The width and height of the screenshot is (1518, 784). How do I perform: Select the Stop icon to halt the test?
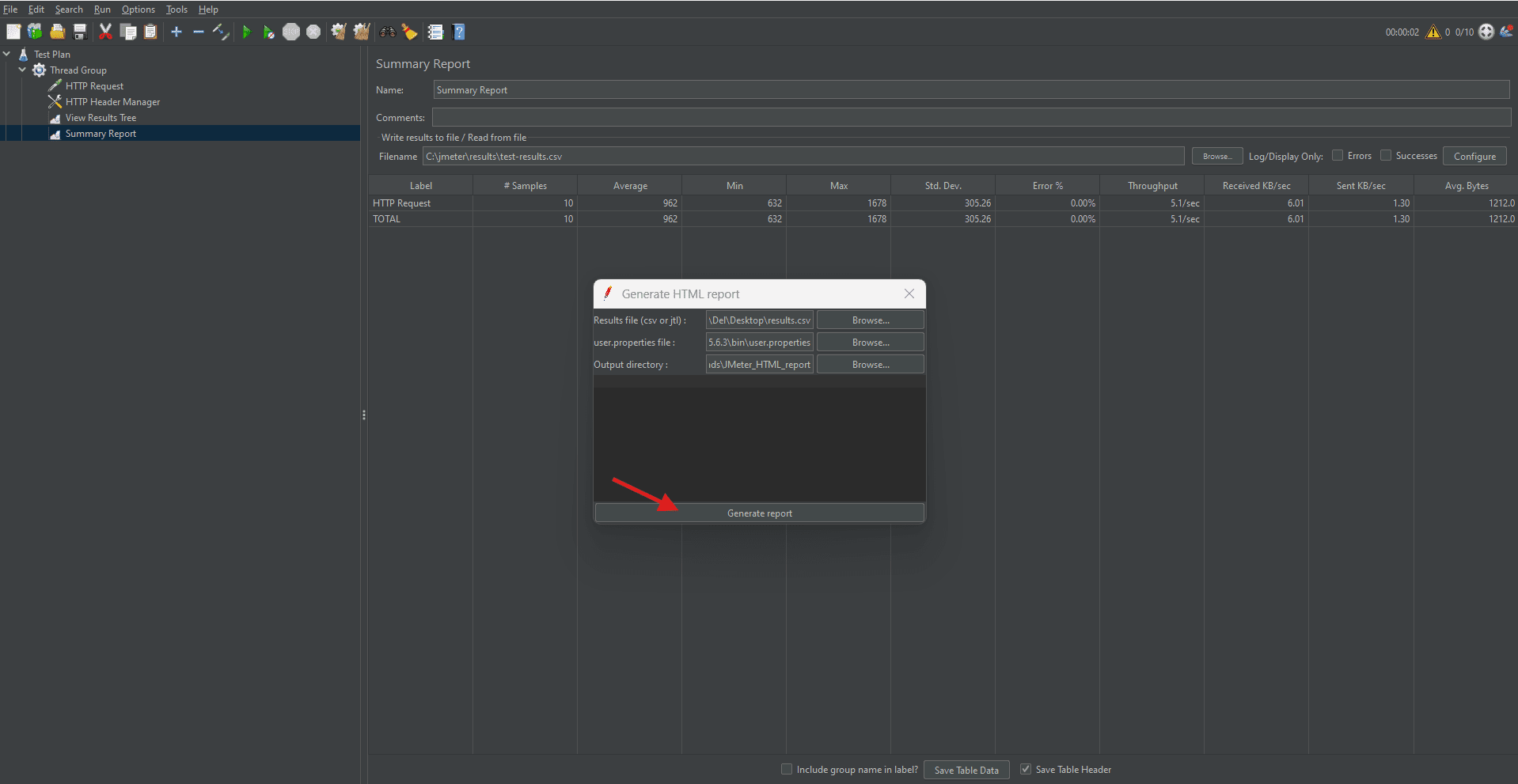[x=291, y=32]
